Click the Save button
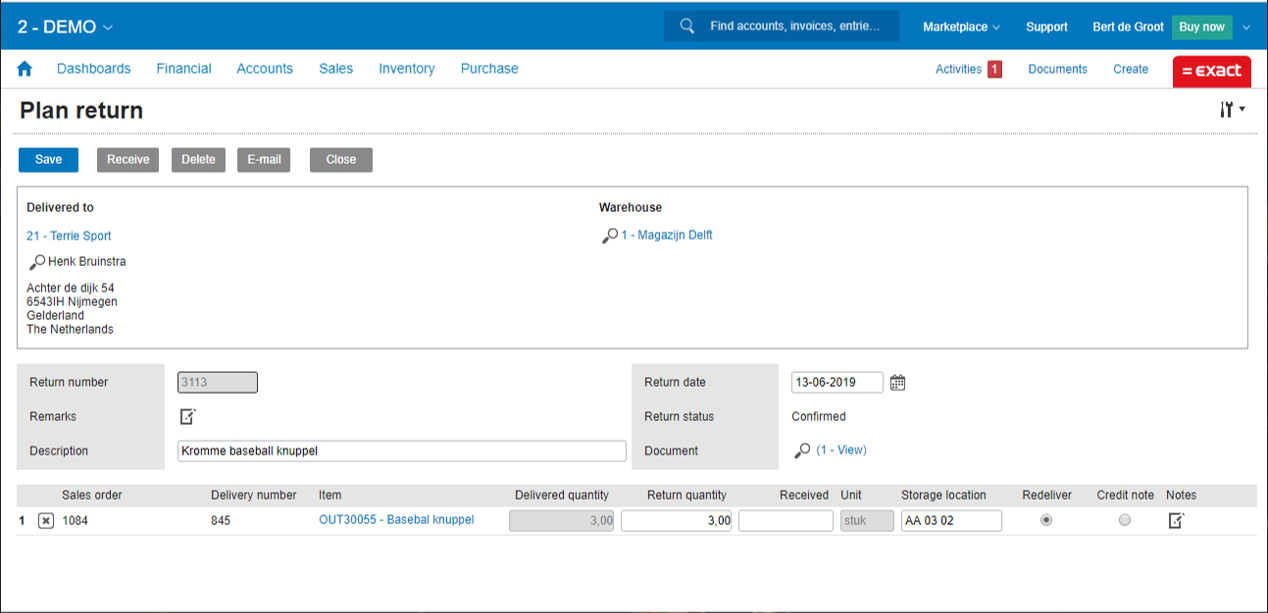The height and width of the screenshot is (613, 1268). pyautogui.click(x=48, y=160)
